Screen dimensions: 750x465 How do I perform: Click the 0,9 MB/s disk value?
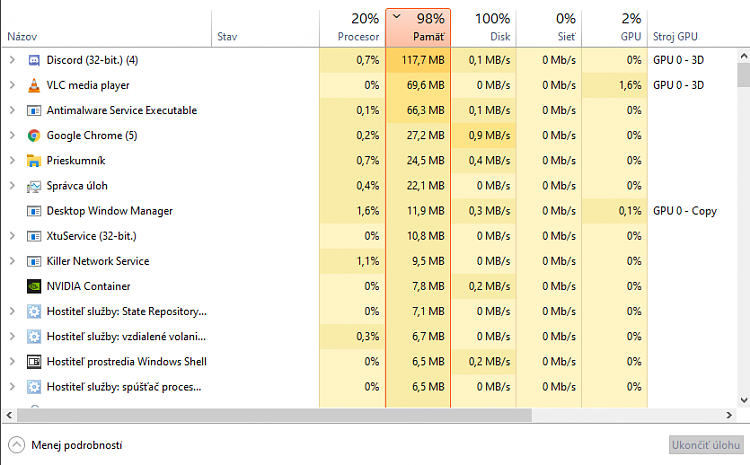coord(489,135)
